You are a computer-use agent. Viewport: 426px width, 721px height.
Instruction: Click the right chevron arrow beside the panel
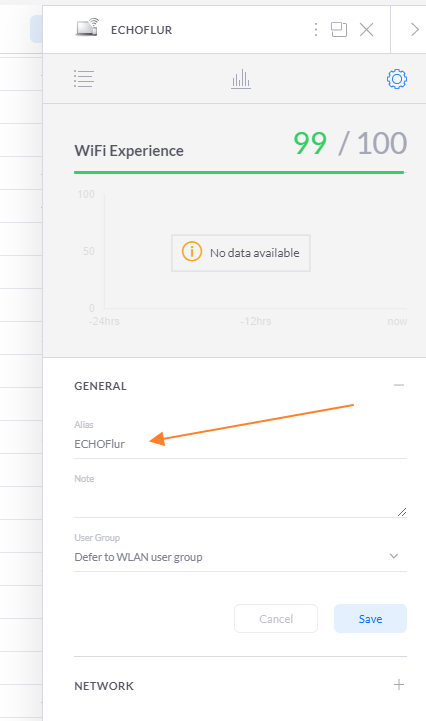click(414, 29)
